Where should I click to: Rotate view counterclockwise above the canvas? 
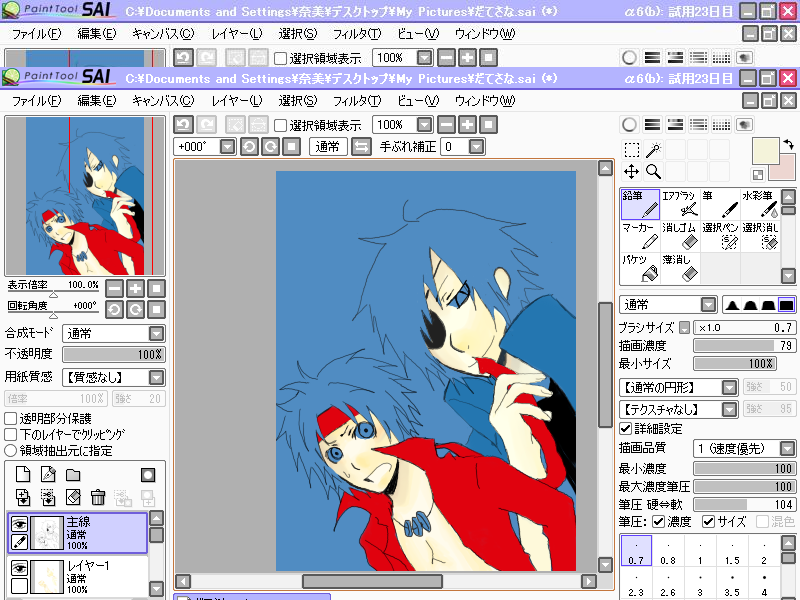(x=249, y=147)
